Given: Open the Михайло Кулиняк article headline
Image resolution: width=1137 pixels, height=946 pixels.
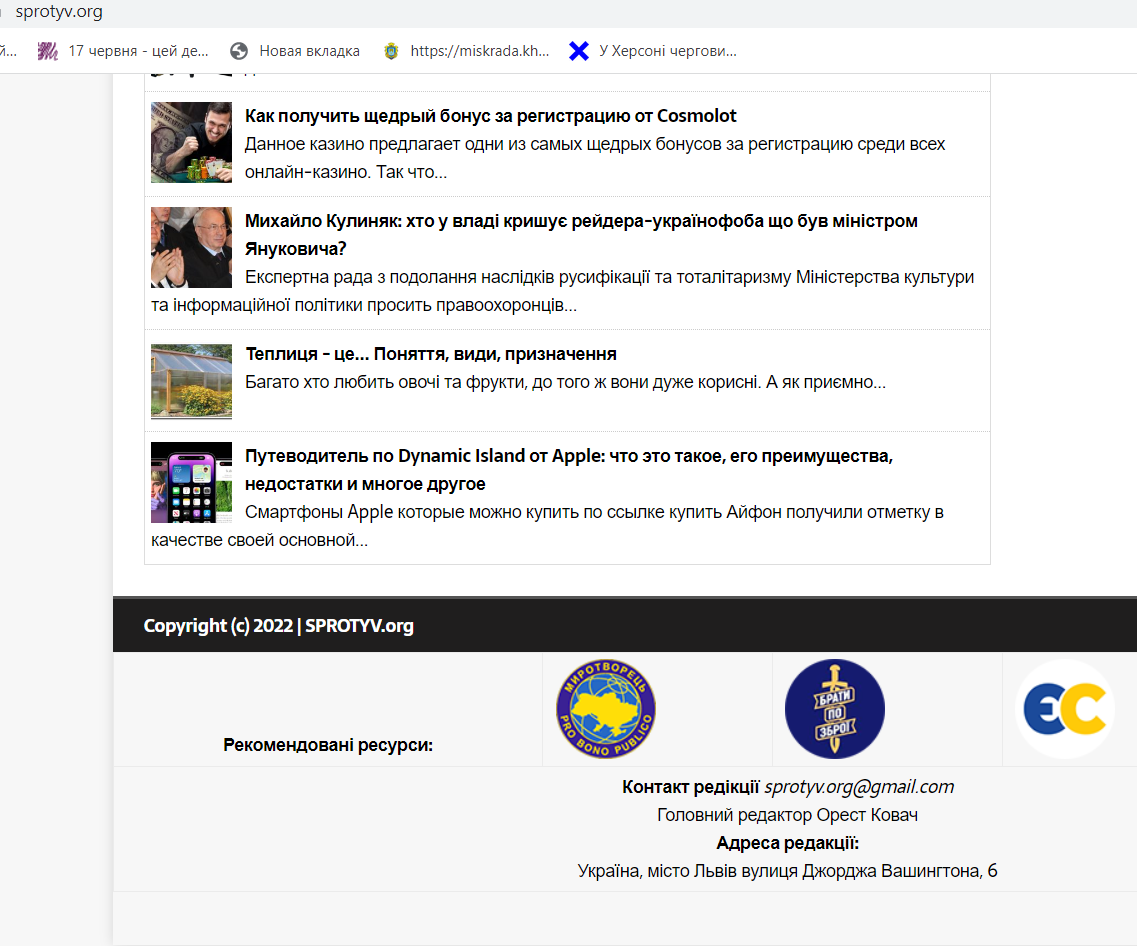Looking at the screenshot, I should click(581, 221).
